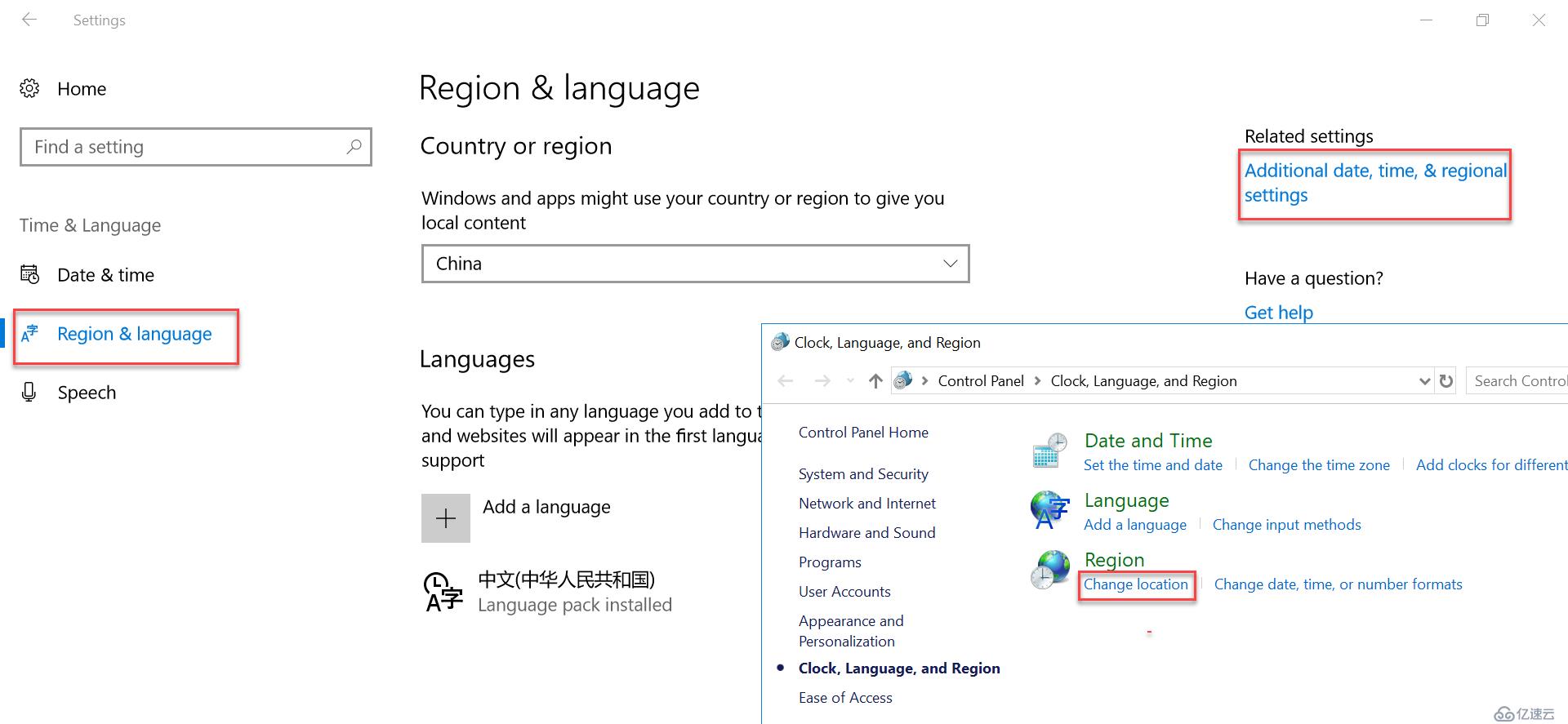Open Home via gear icon
This screenshot has width=1568, height=724.
coord(29,88)
